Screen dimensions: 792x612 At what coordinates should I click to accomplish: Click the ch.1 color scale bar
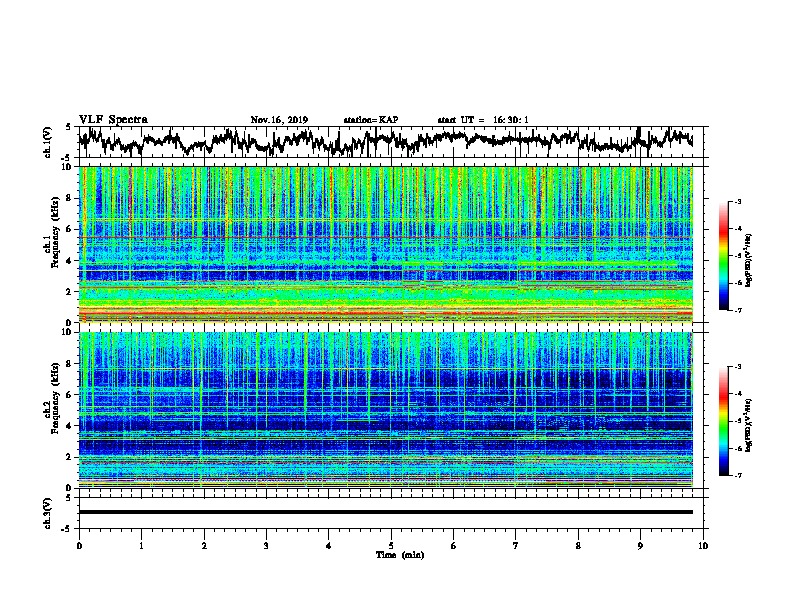(x=723, y=256)
